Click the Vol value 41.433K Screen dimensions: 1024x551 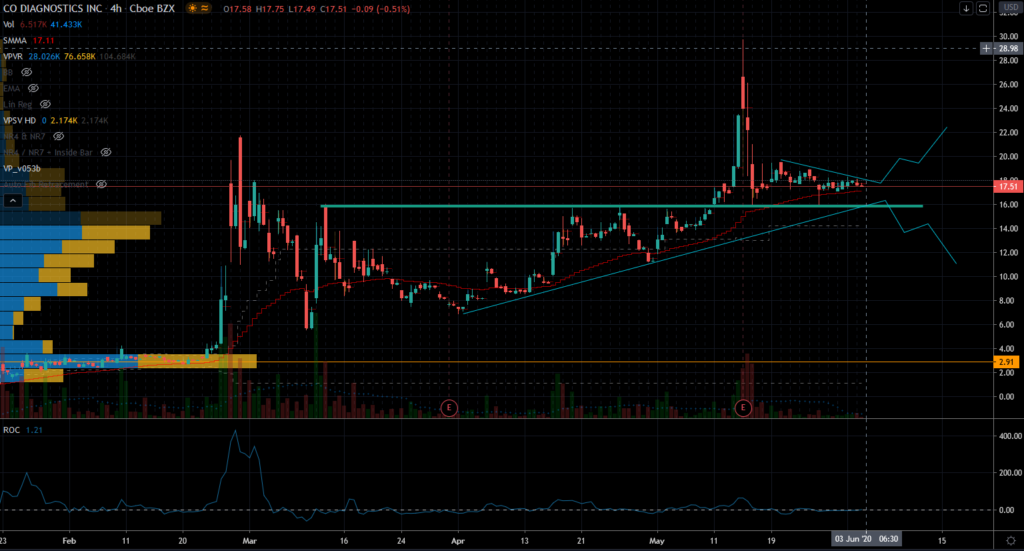(66, 25)
